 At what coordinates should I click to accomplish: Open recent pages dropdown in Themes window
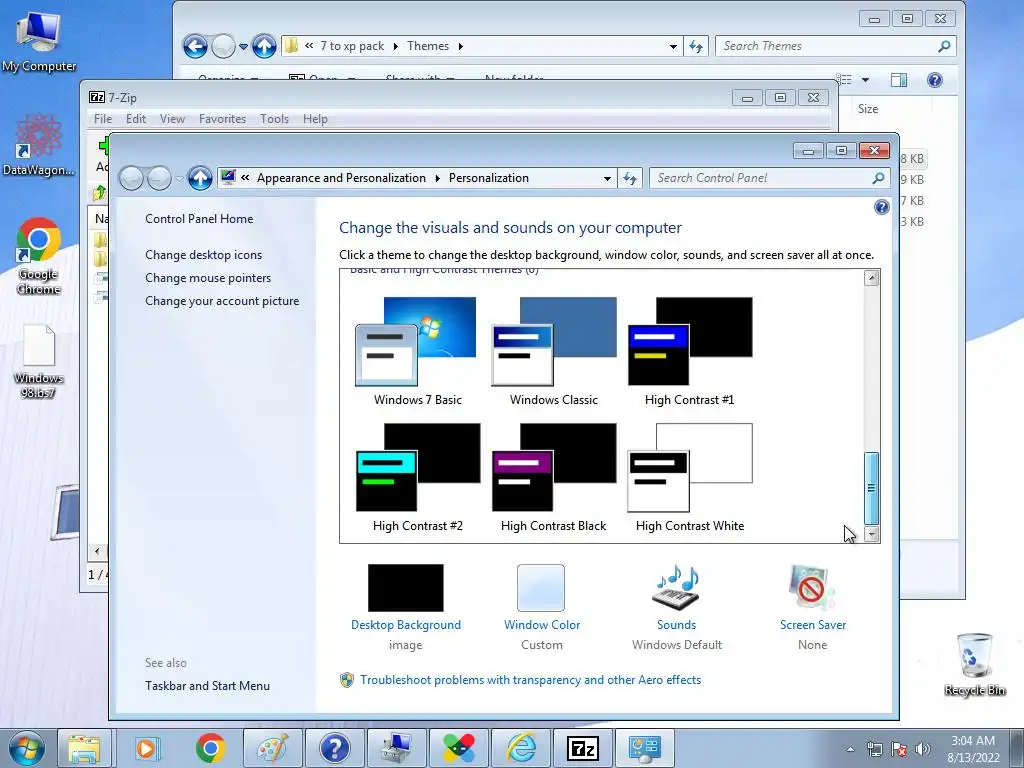point(243,47)
